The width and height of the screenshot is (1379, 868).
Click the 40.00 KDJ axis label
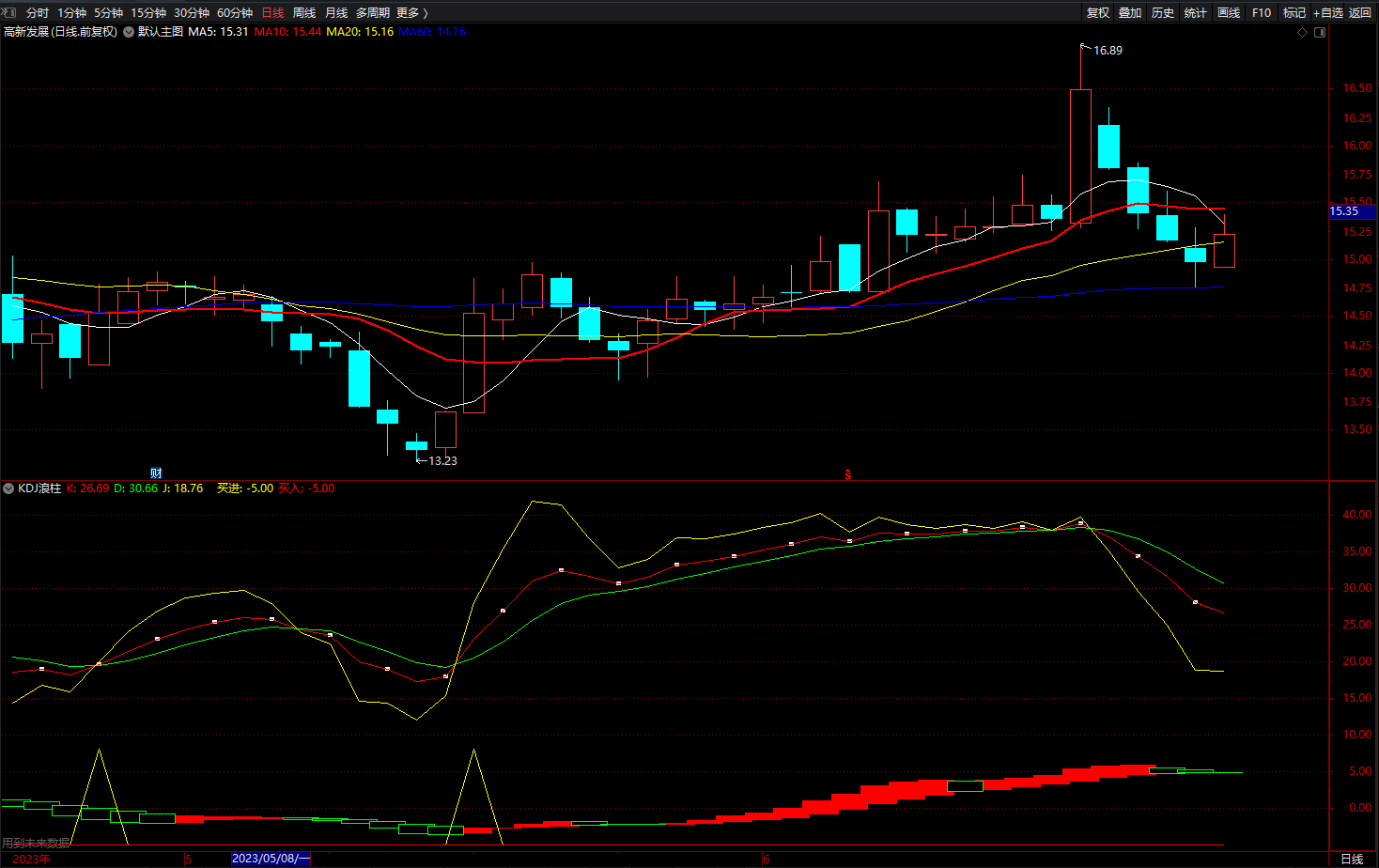(x=1356, y=515)
